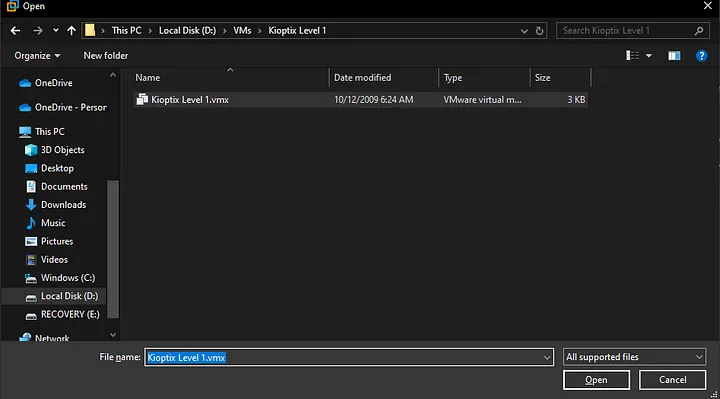Close the Open dialog window
The image size is (720, 399).
tap(708, 6)
